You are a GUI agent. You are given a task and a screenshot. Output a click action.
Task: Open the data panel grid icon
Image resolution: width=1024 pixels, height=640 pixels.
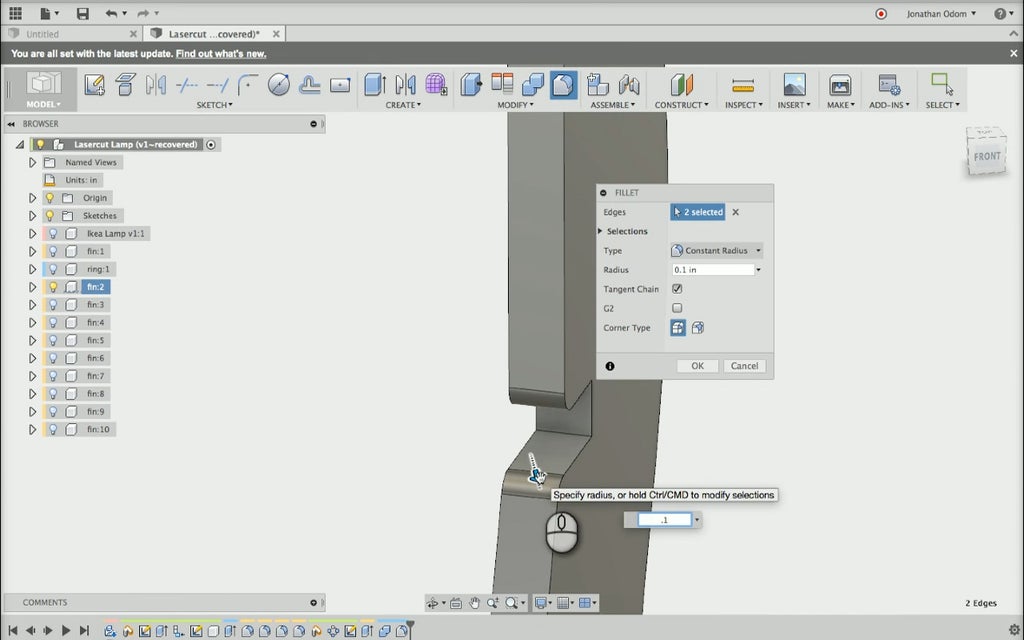[15, 14]
